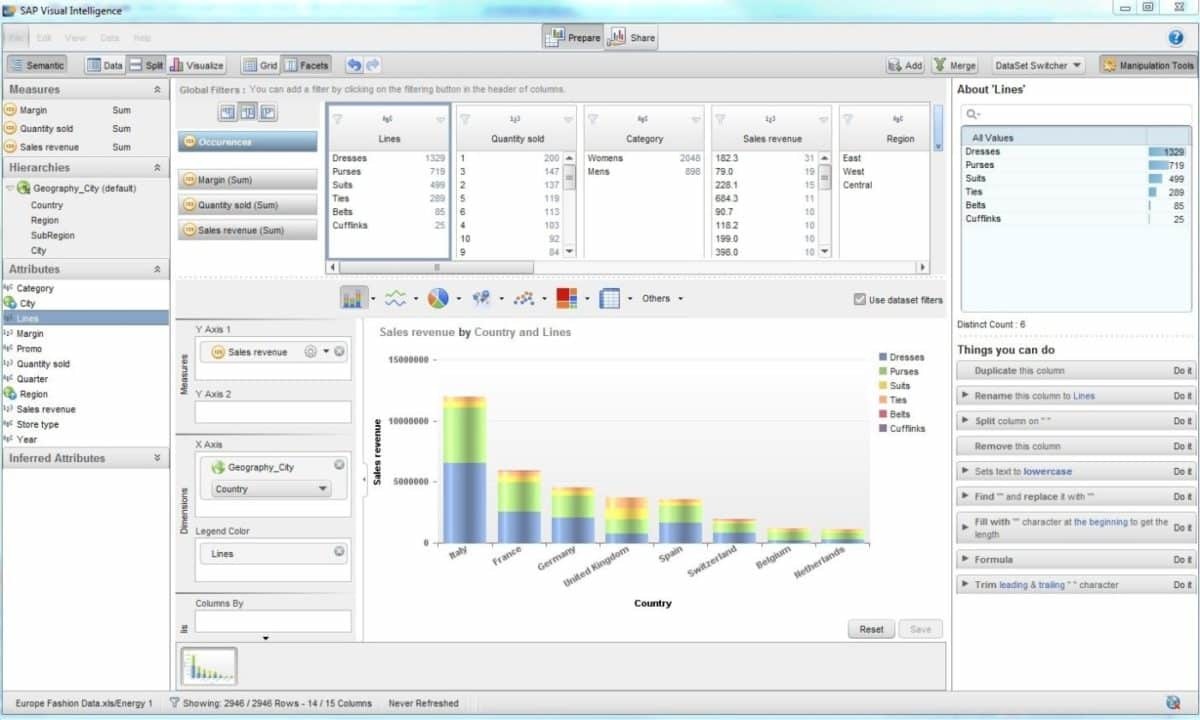
Task: Remove Sales revenue from Y Axis 1
Action: pos(339,352)
